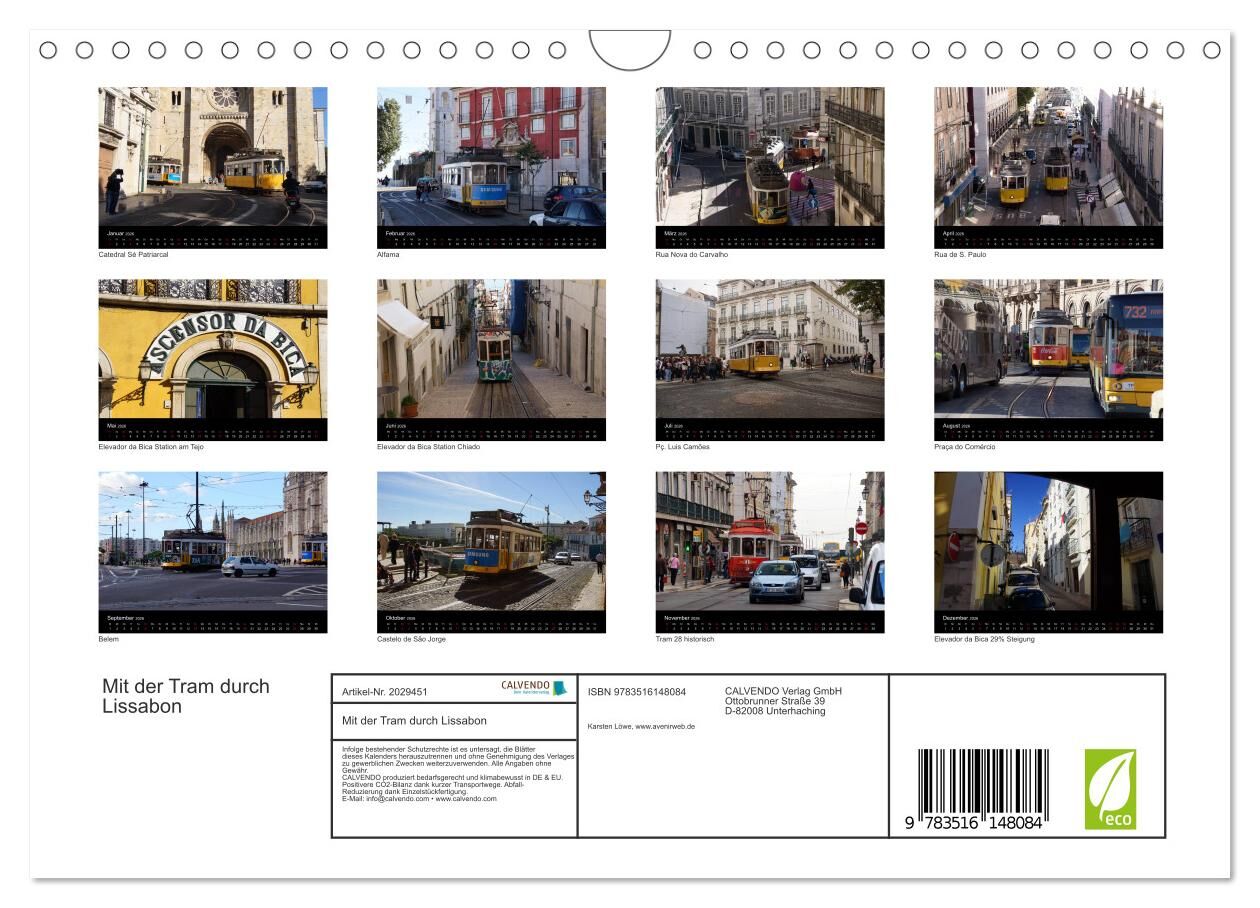Click the large 'Mit der Tram durch Lissabon' title

(186, 696)
